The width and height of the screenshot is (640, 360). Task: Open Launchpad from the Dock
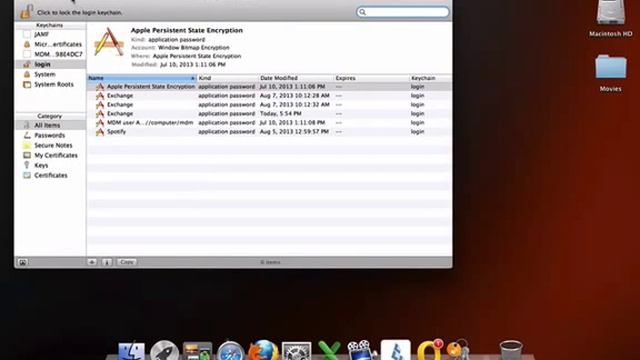(164, 351)
